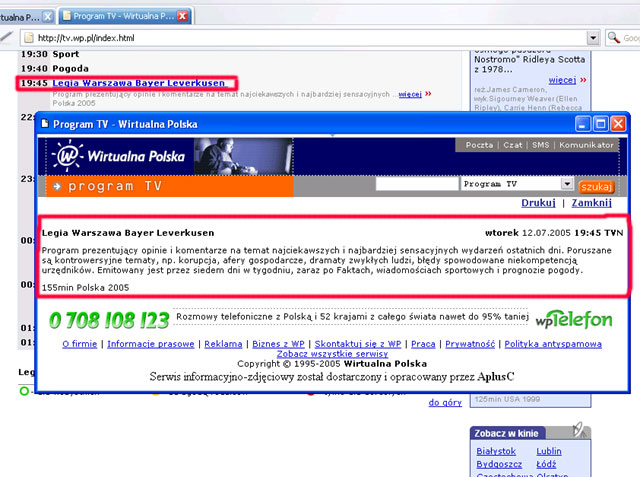Select Białystok cinema city link
This screenshot has width=640, height=477.
[x=496, y=451]
